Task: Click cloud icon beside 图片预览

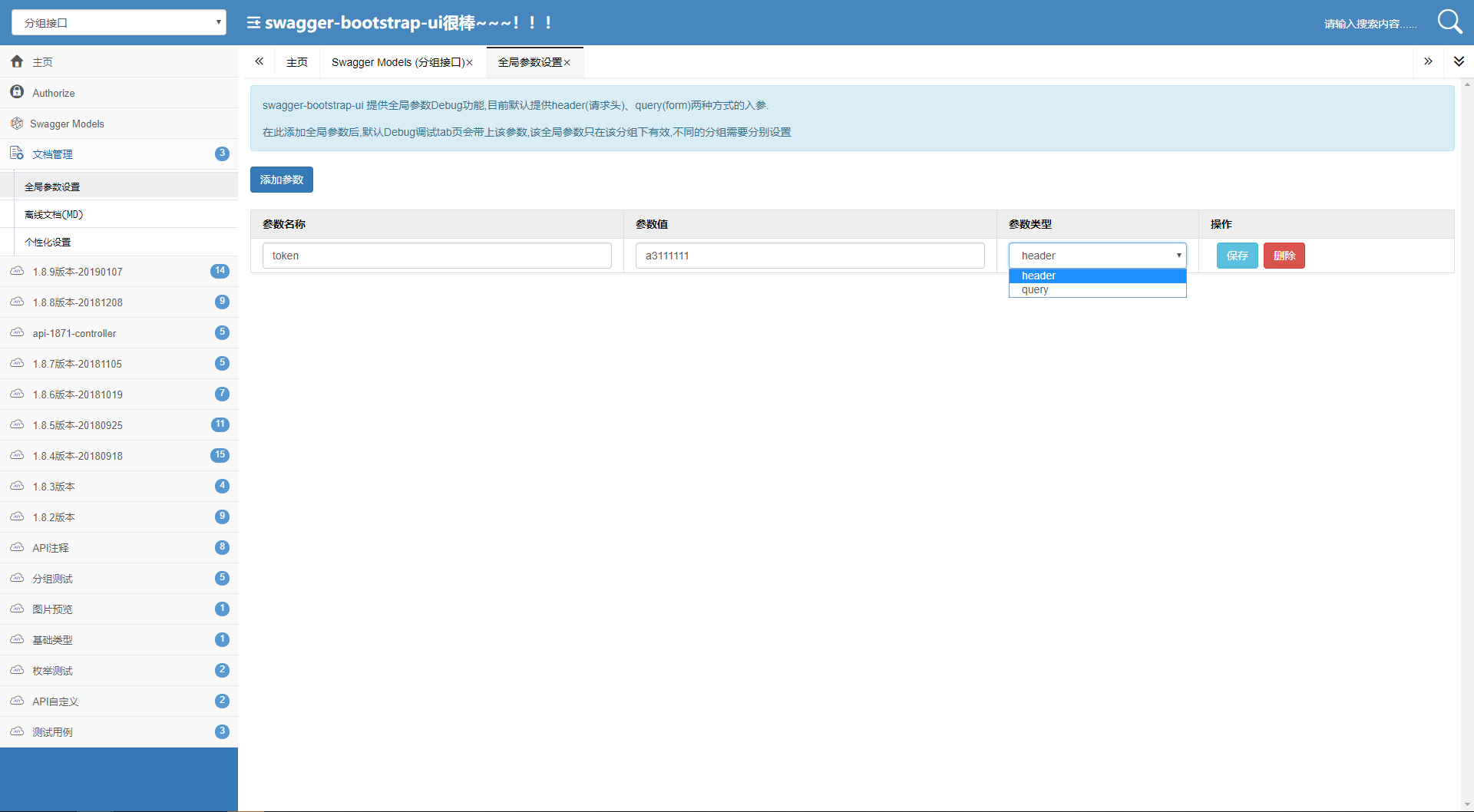Action: (17, 609)
